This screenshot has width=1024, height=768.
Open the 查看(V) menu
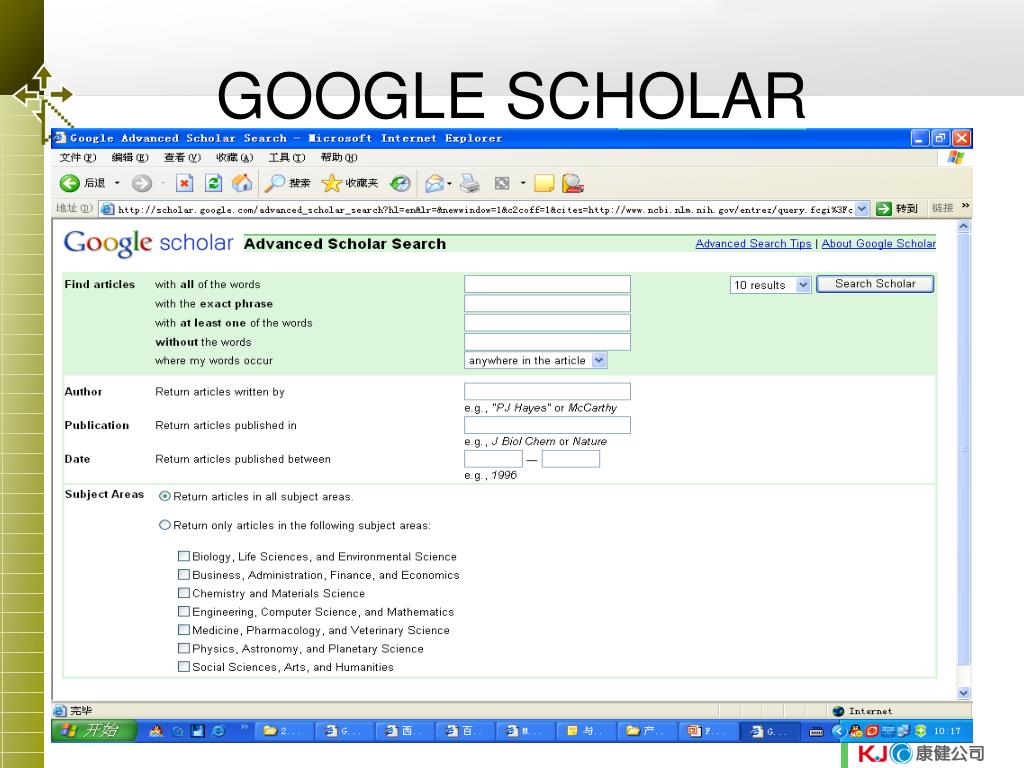pyautogui.click(x=182, y=157)
